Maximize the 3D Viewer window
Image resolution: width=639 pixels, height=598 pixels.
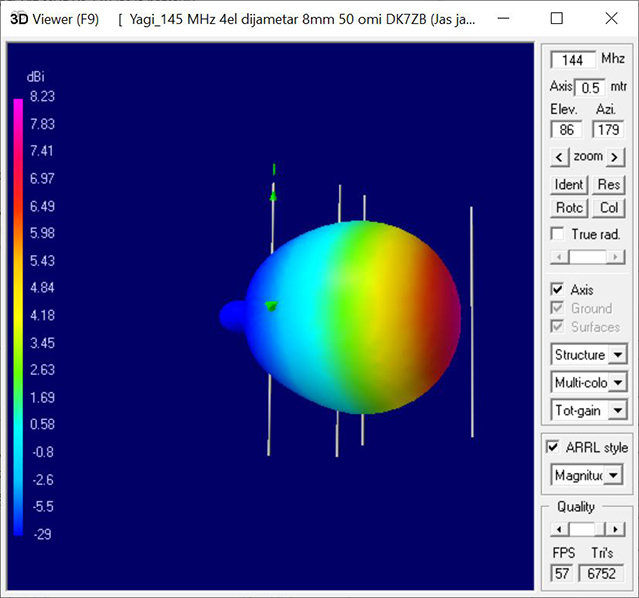(x=557, y=19)
